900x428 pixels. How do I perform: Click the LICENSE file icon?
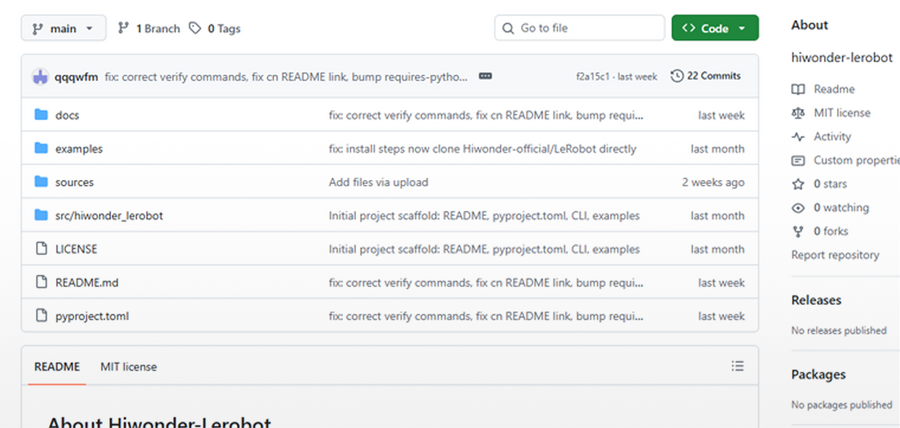point(41,248)
